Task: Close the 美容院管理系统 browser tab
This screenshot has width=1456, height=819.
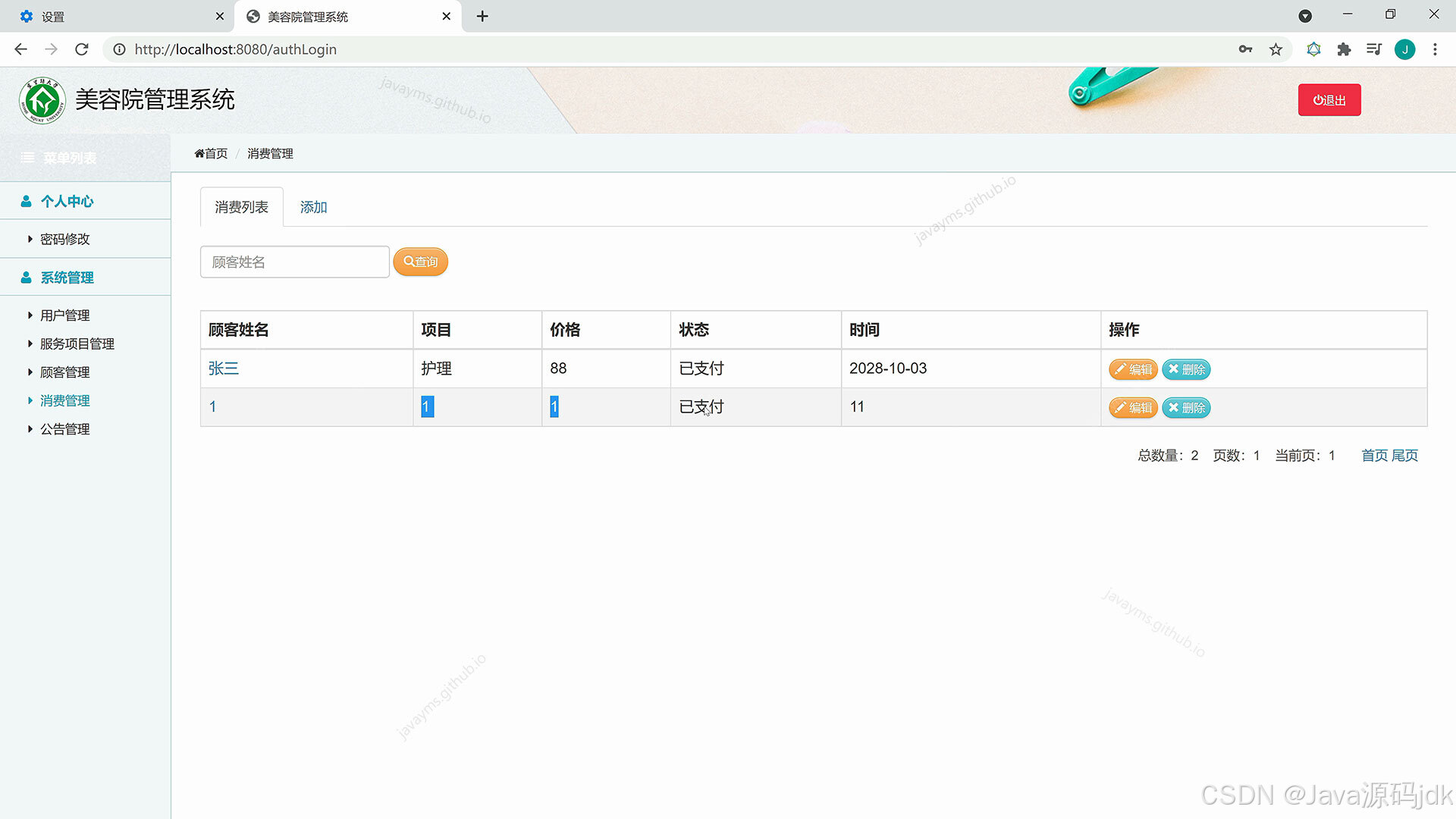Action: click(x=446, y=16)
